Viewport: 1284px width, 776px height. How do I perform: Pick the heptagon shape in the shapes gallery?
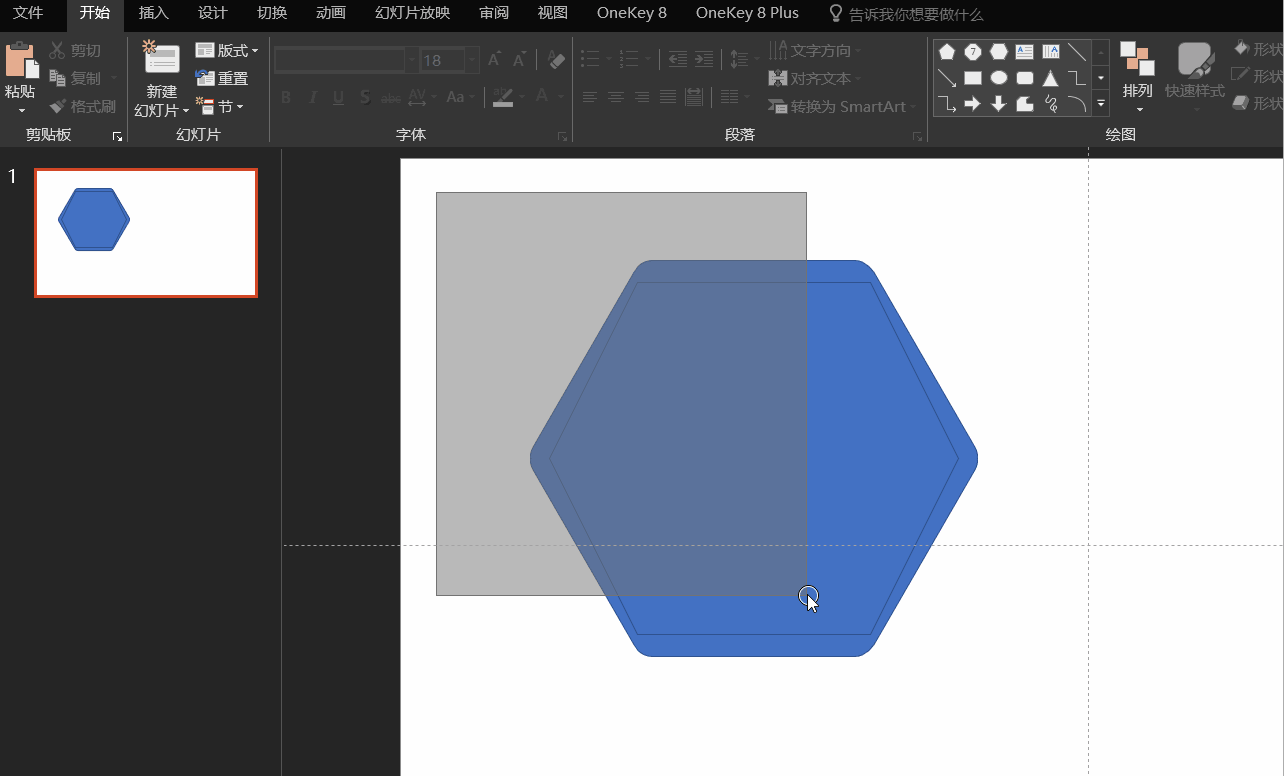(x=973, y=52)
